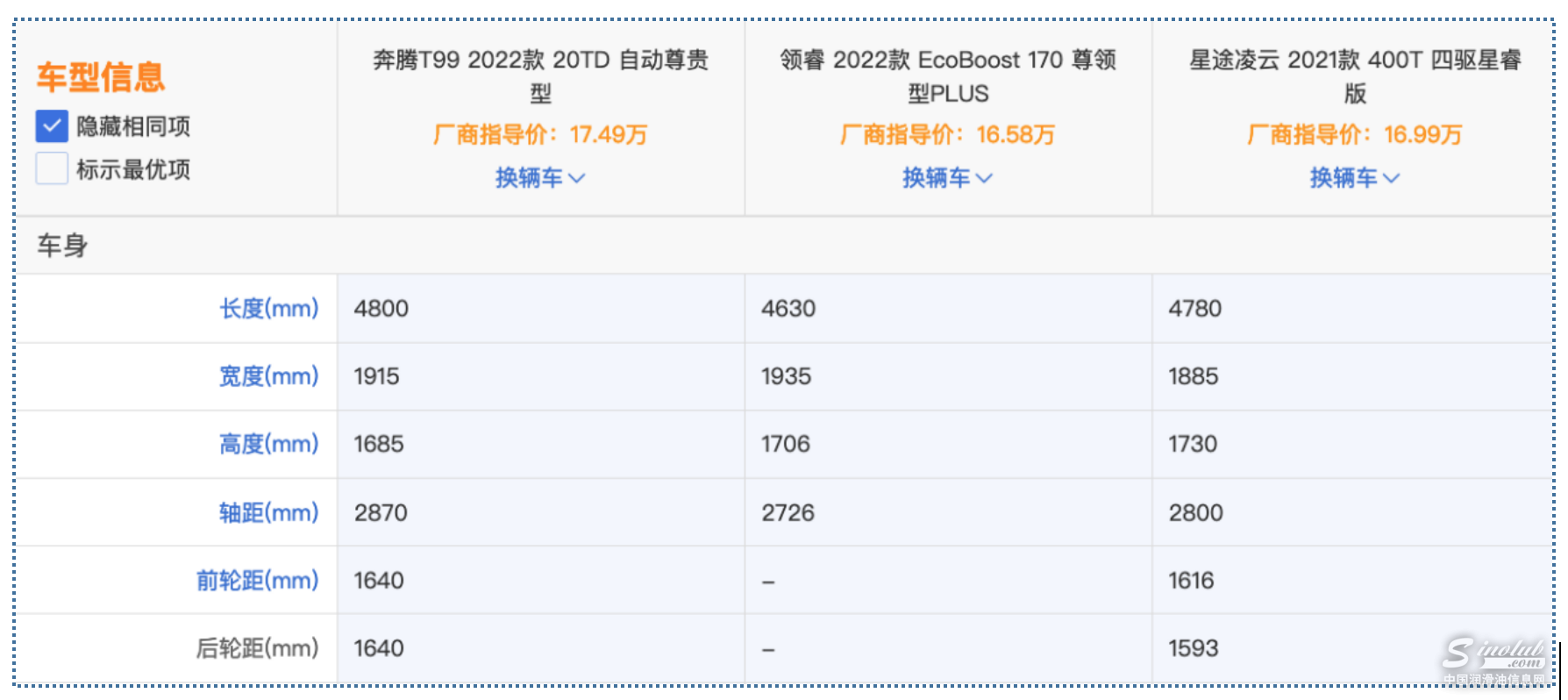The width and height of the screenshot is (1568, 700).
Task: Open the 轴距(mm) parameter link
Action: pyautogui.click(x=268, y=512)
